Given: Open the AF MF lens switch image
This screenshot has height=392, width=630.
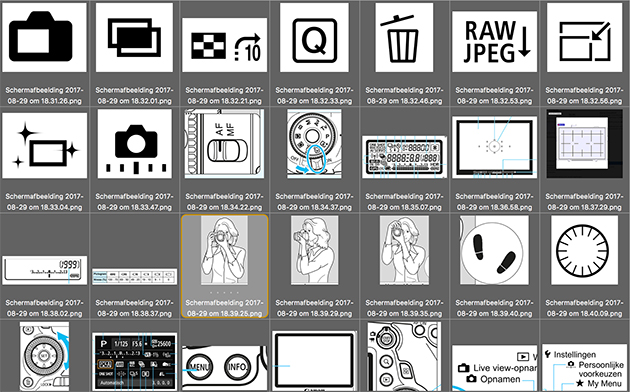Looking at the screenshot, I should [x=224, y=144].
